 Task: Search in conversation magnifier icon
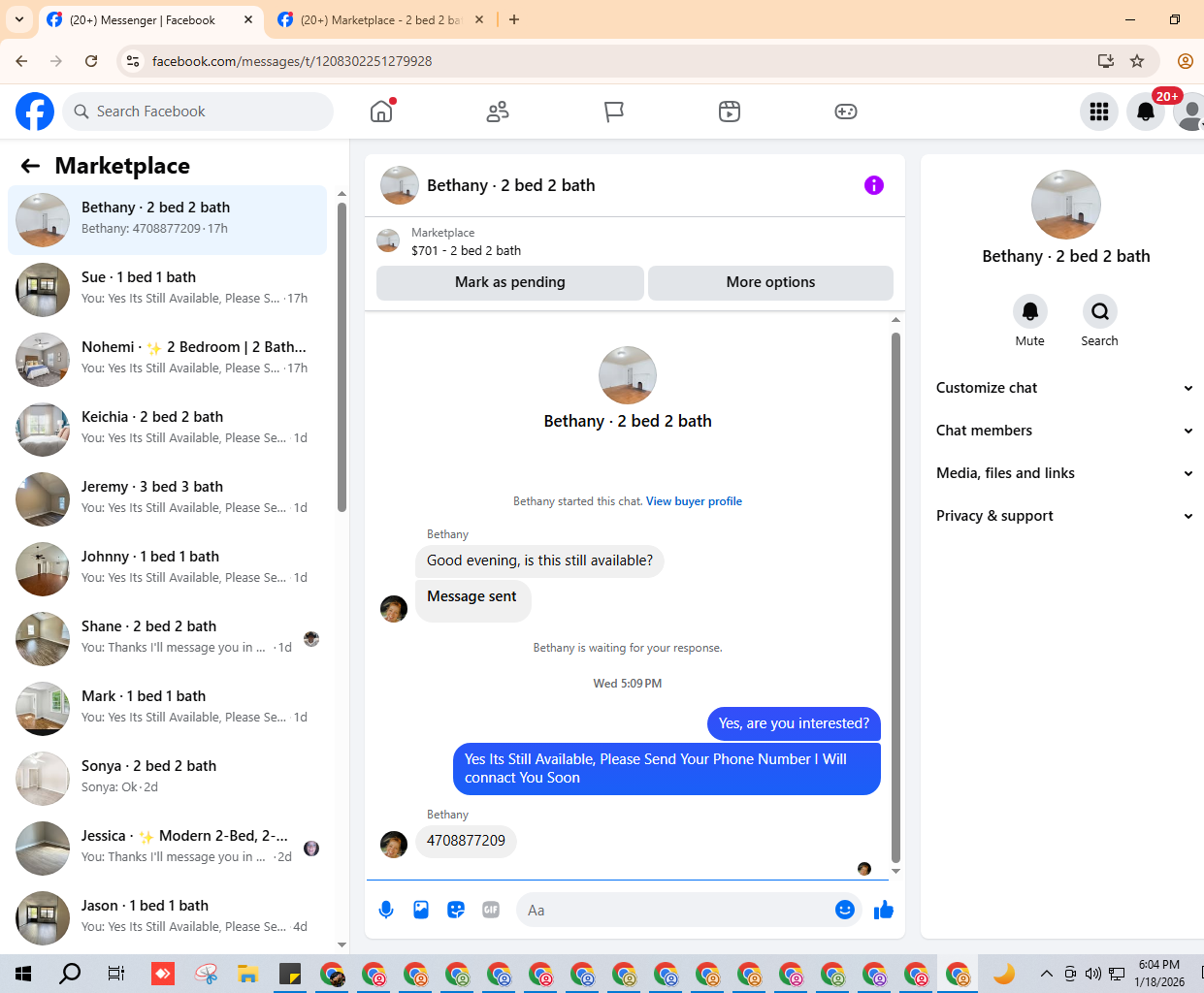[1100, 311]
